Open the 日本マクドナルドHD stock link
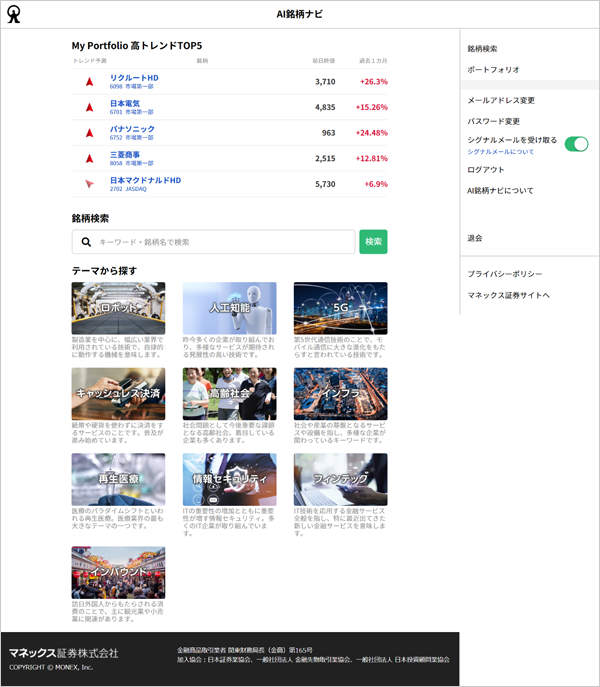 tap(146, 180)
